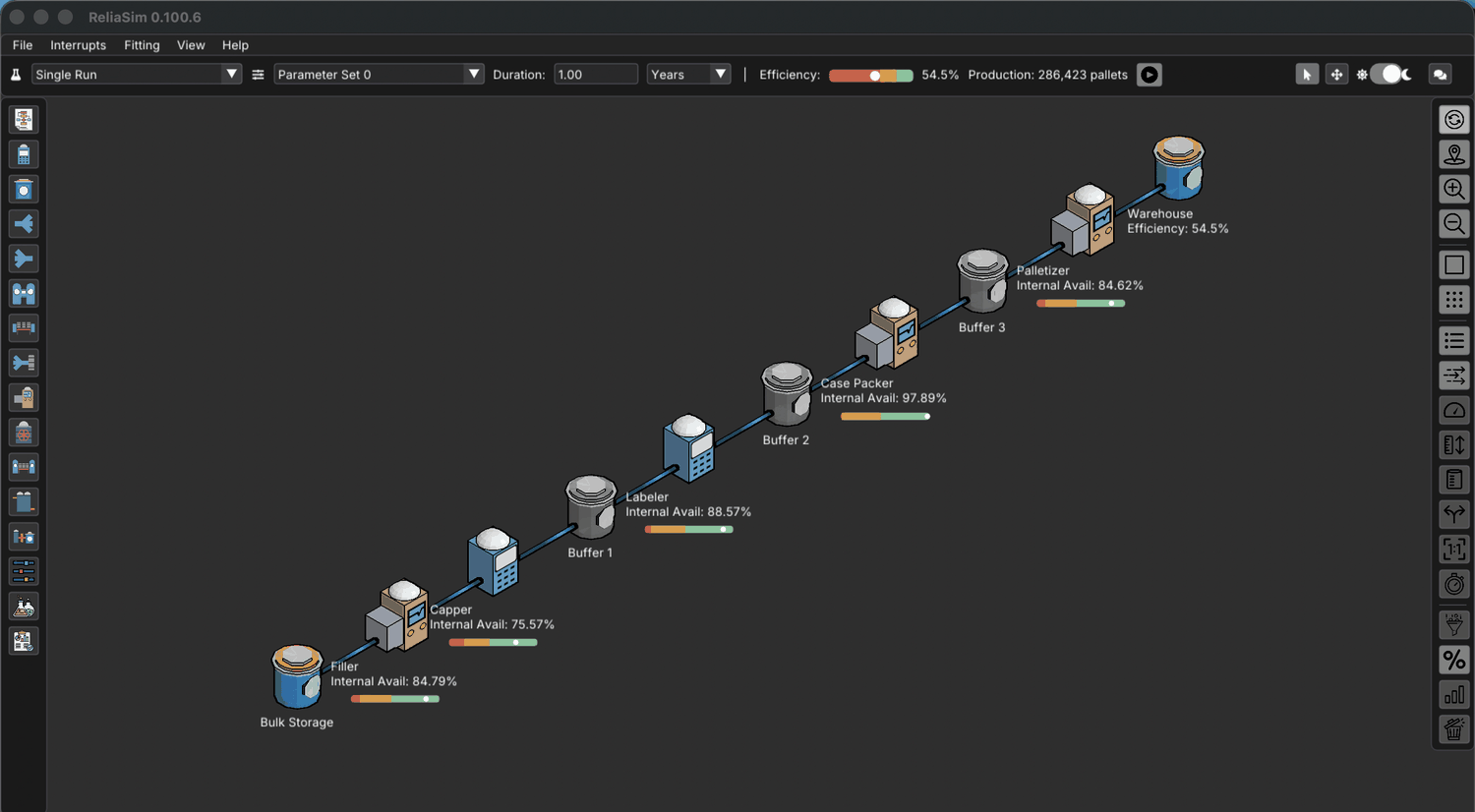Zoom in with the magnifier plus icon
This screenshot has width=1475, height=812.
(1454, 189)
